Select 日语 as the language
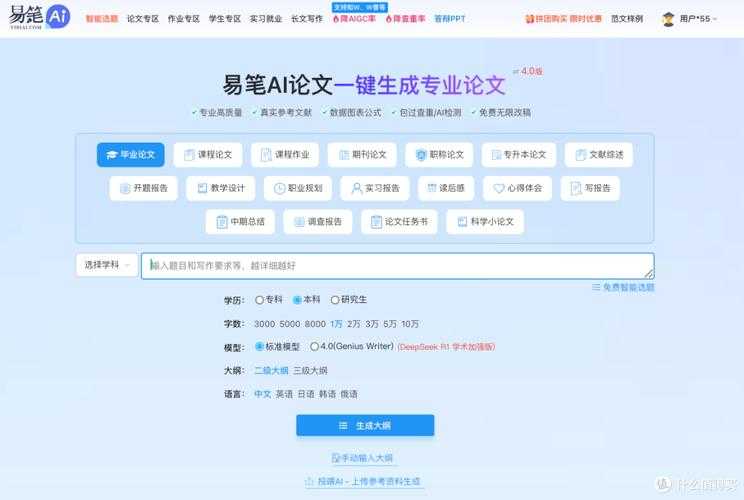744x500 pixels. [x=306, y=394]
